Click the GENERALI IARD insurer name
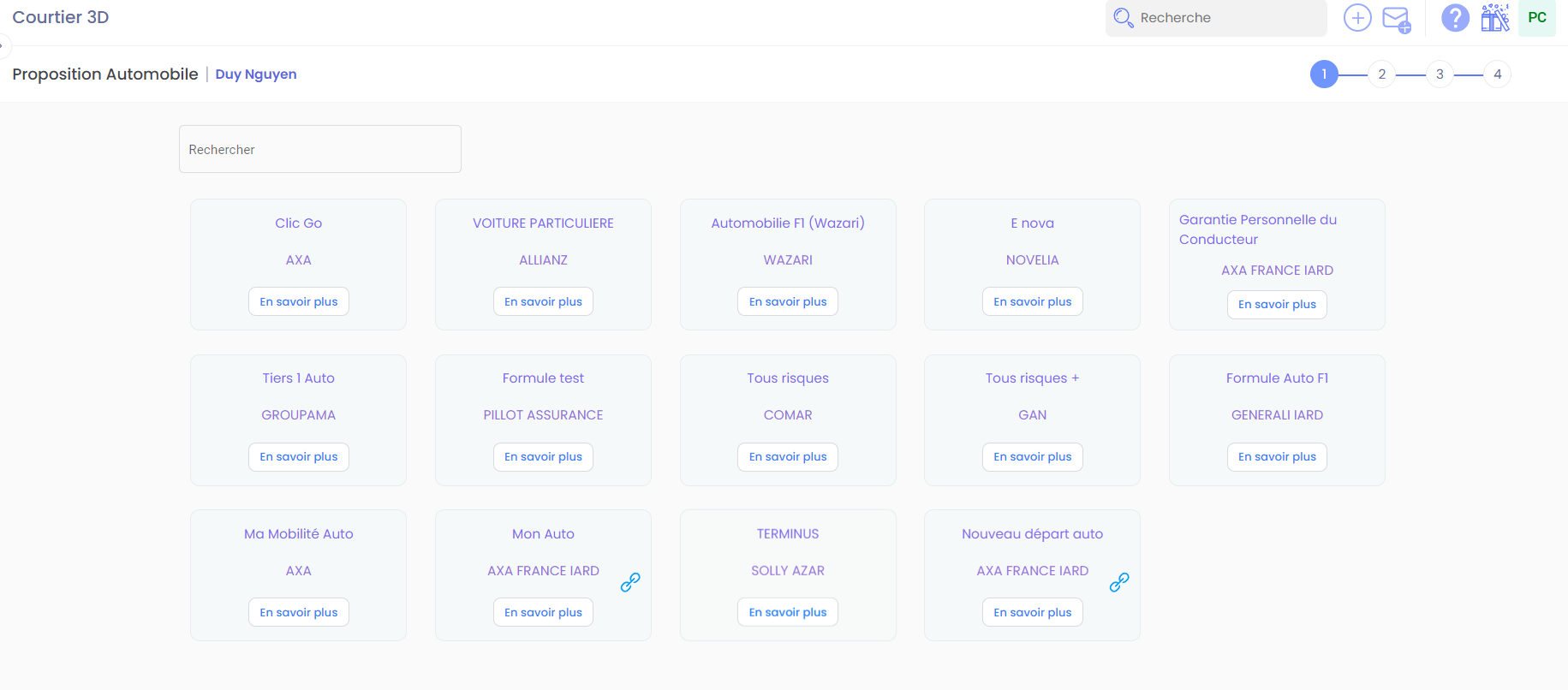Viewport: 1568px width, 690px height. (1277, 415)
